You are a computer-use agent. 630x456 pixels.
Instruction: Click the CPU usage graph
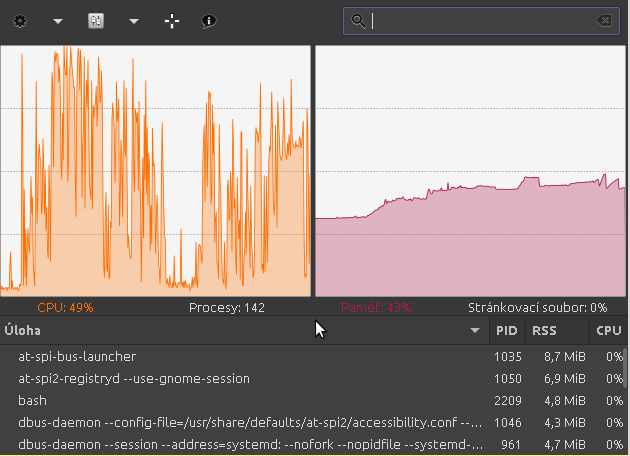point(155,170)
